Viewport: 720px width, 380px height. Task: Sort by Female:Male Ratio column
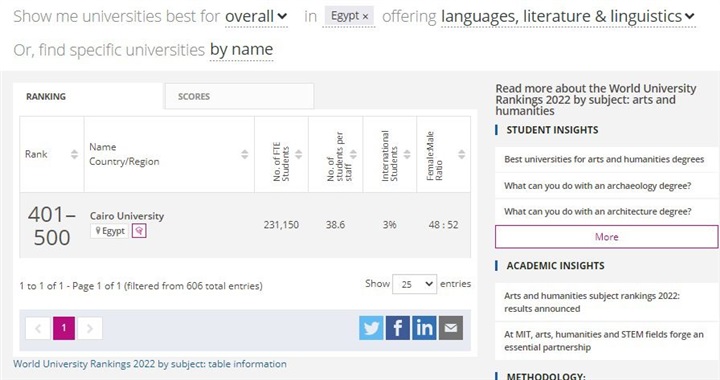(x=461, y=154)
